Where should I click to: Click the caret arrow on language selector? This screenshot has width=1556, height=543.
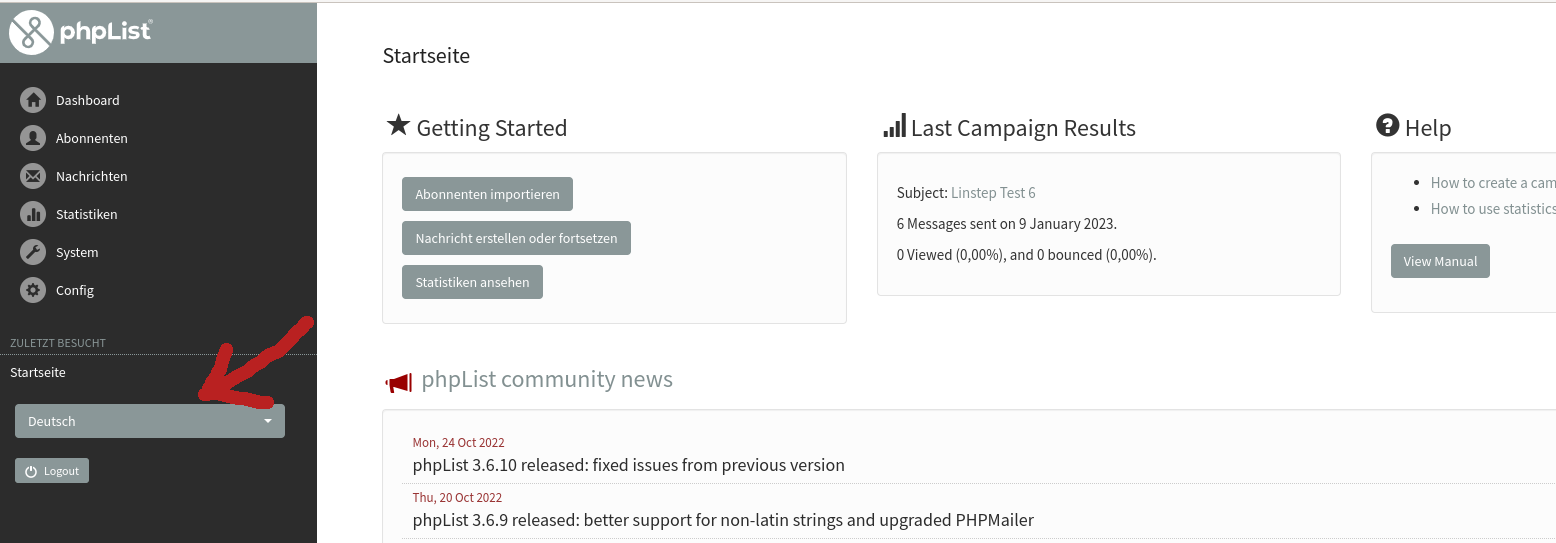(268, 421)
